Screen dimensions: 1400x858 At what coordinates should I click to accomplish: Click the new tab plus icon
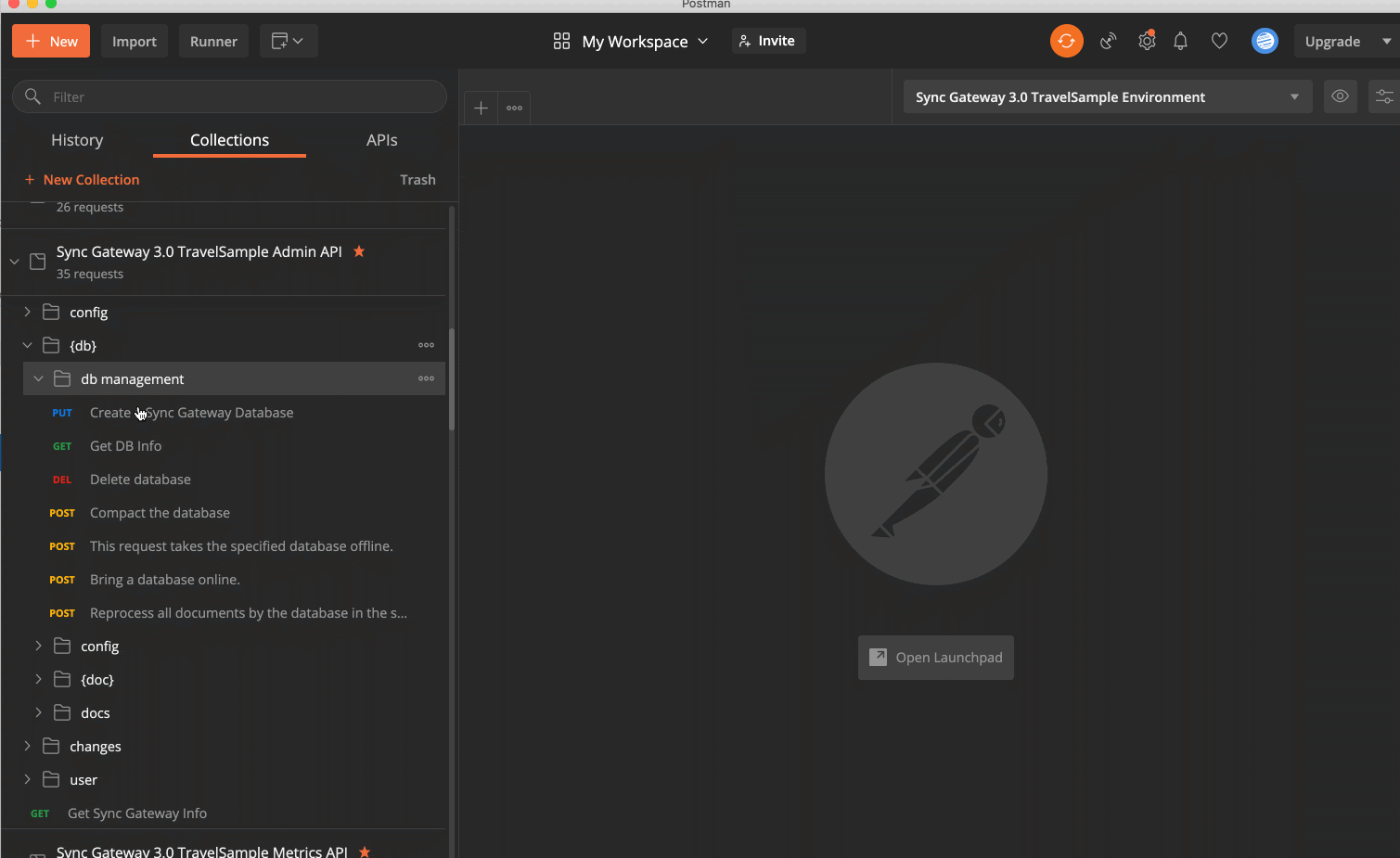coord(481,109)
